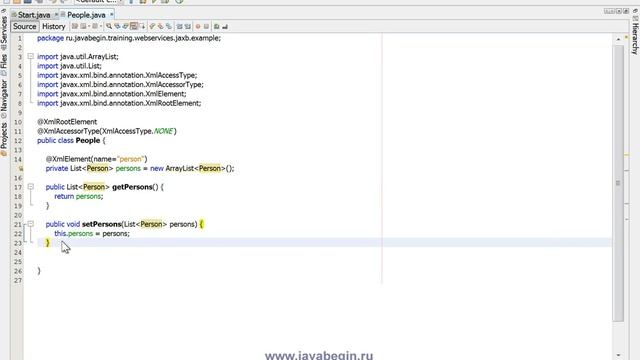Click "return" keyword on line 18
This screenshot has height=360, width=640.
coord(64,196)
